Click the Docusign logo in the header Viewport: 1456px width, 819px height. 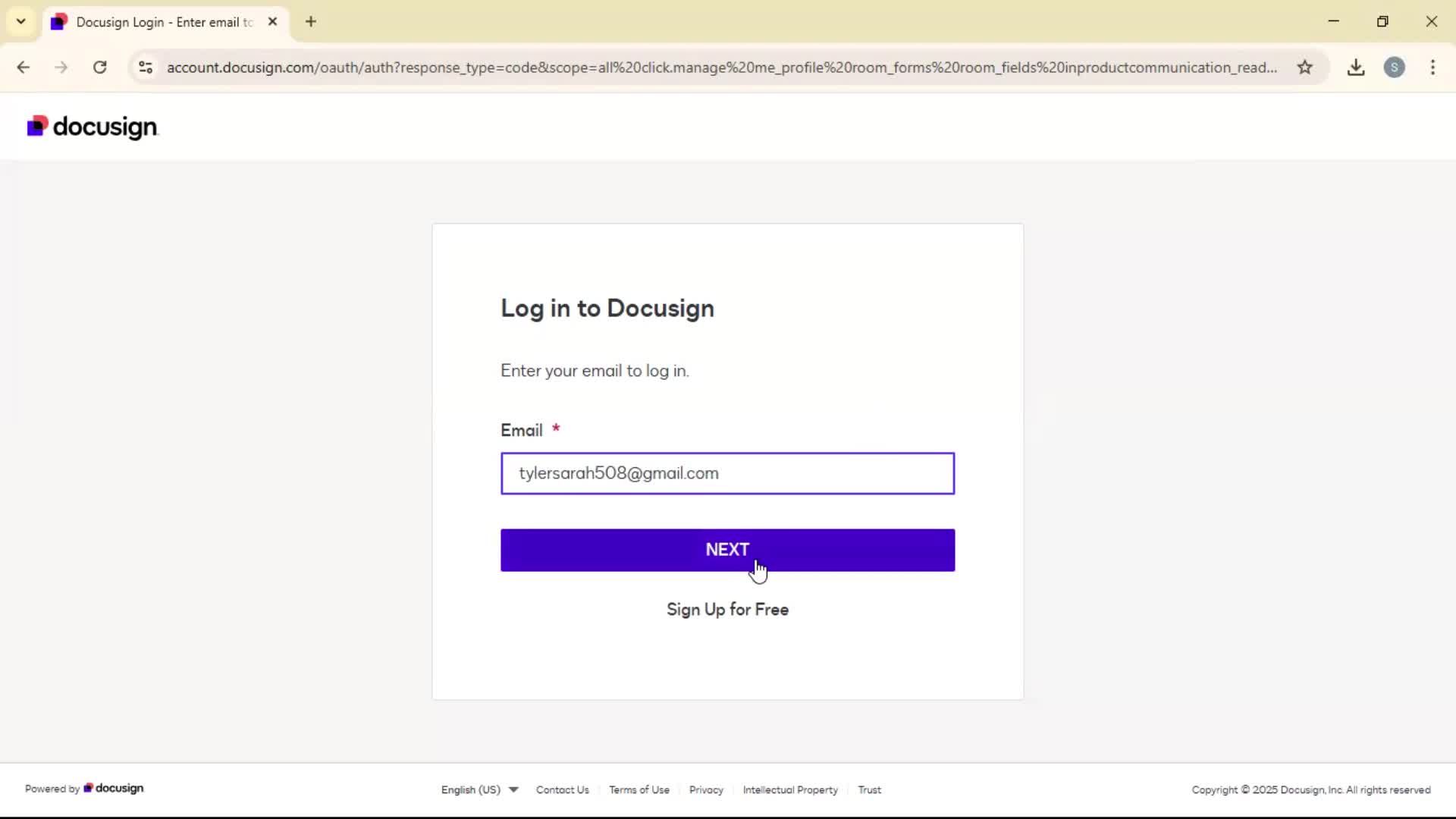click(93, 127)
